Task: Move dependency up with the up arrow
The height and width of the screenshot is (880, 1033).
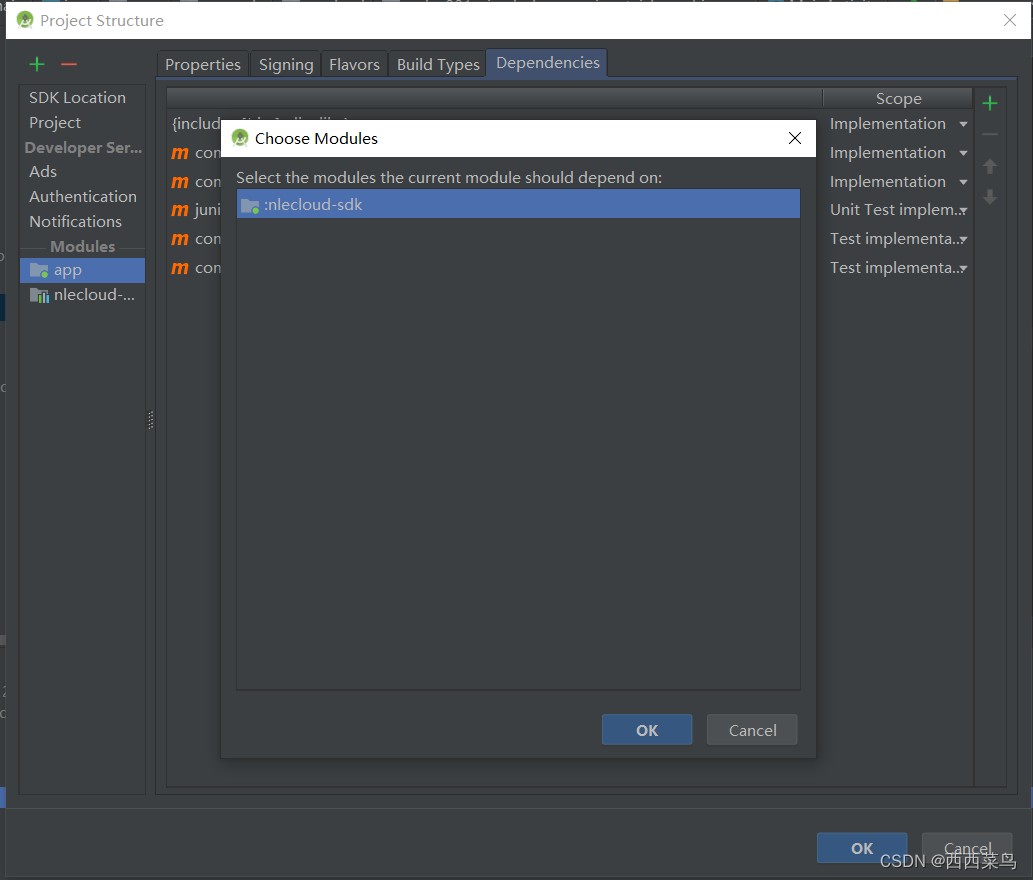Action: 990,166
